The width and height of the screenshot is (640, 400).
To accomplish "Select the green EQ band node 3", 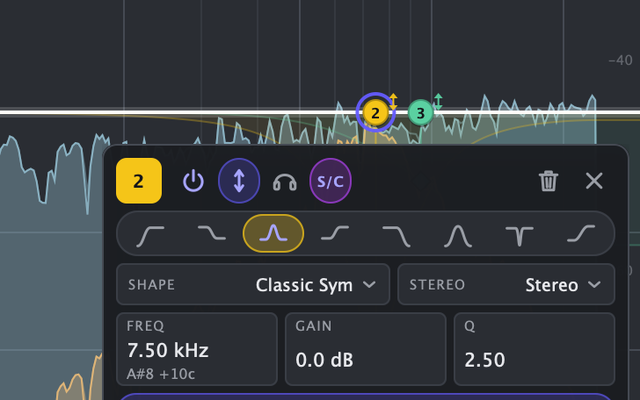I will (x=420, y=113).
